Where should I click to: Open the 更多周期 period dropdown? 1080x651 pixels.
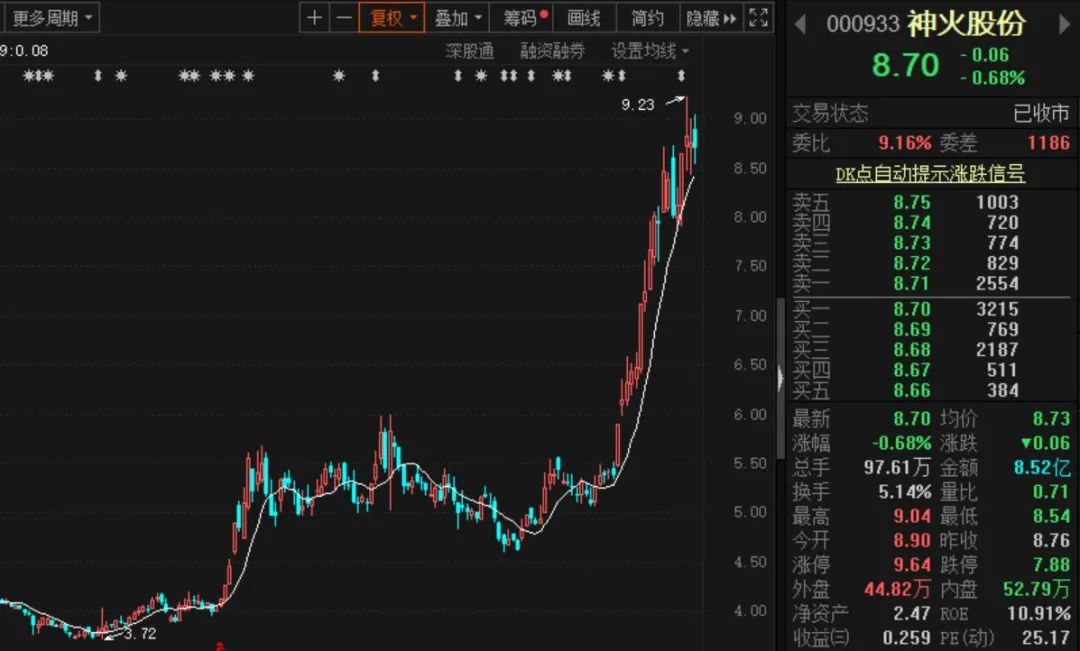pos(51,18)
